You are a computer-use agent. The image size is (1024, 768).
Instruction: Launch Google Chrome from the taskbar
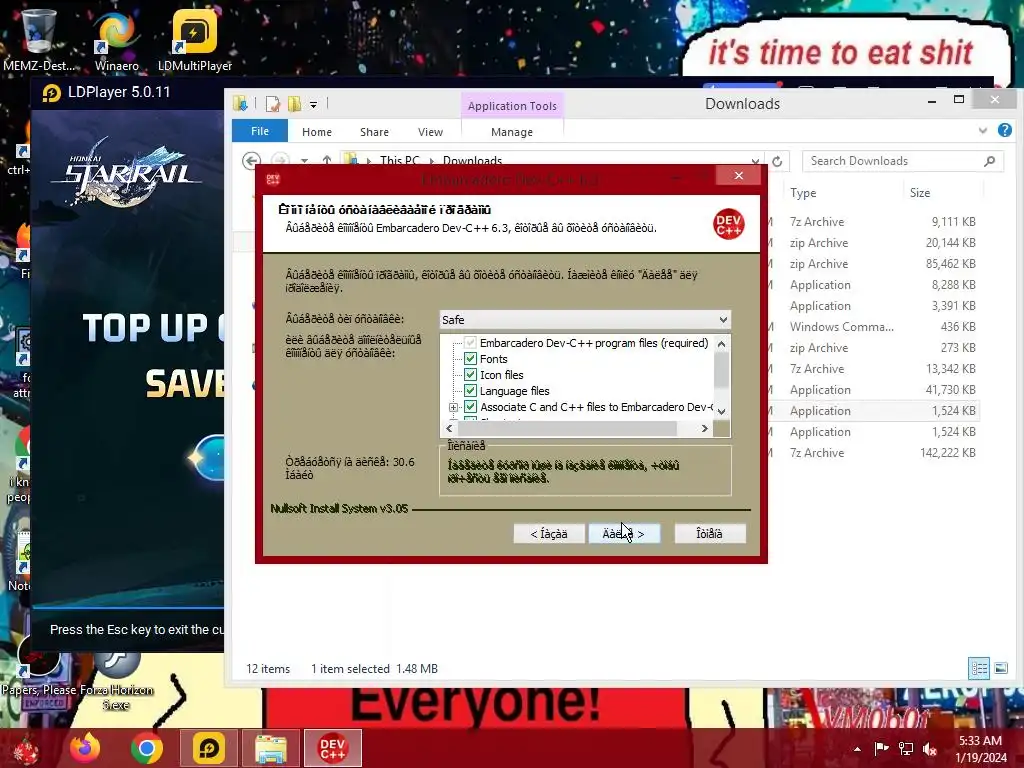click(x=146, y=748)
